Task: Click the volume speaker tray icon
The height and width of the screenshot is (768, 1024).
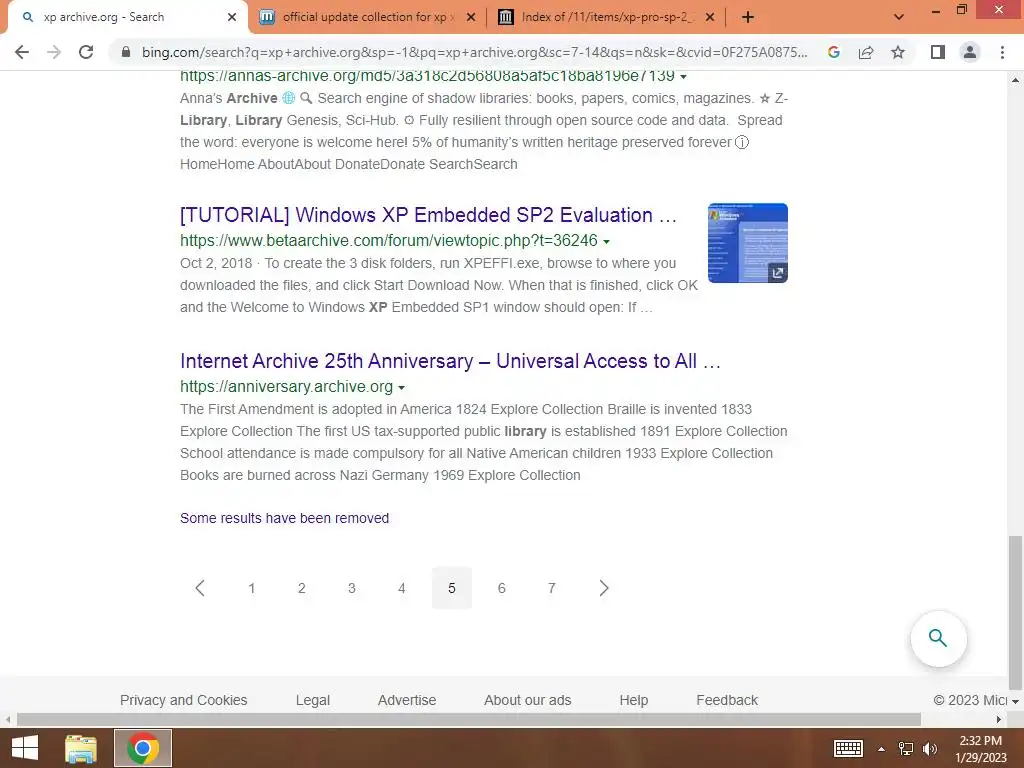Action: point(929,748)
